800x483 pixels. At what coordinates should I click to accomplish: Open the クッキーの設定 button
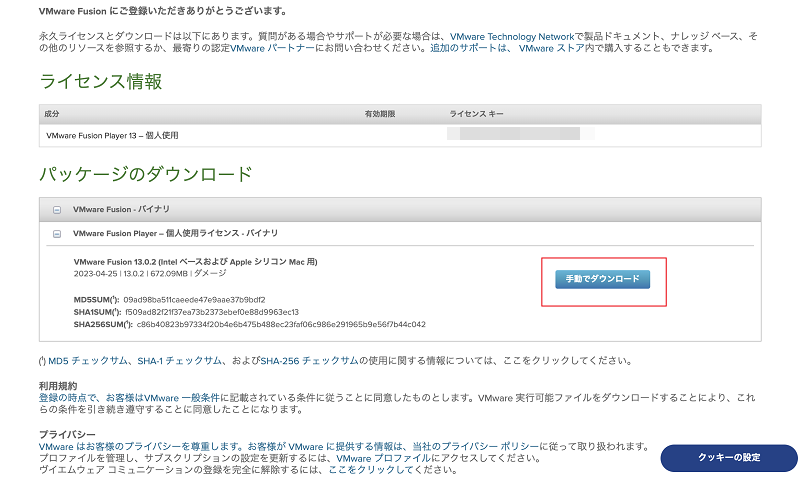[x=729, y=457]
